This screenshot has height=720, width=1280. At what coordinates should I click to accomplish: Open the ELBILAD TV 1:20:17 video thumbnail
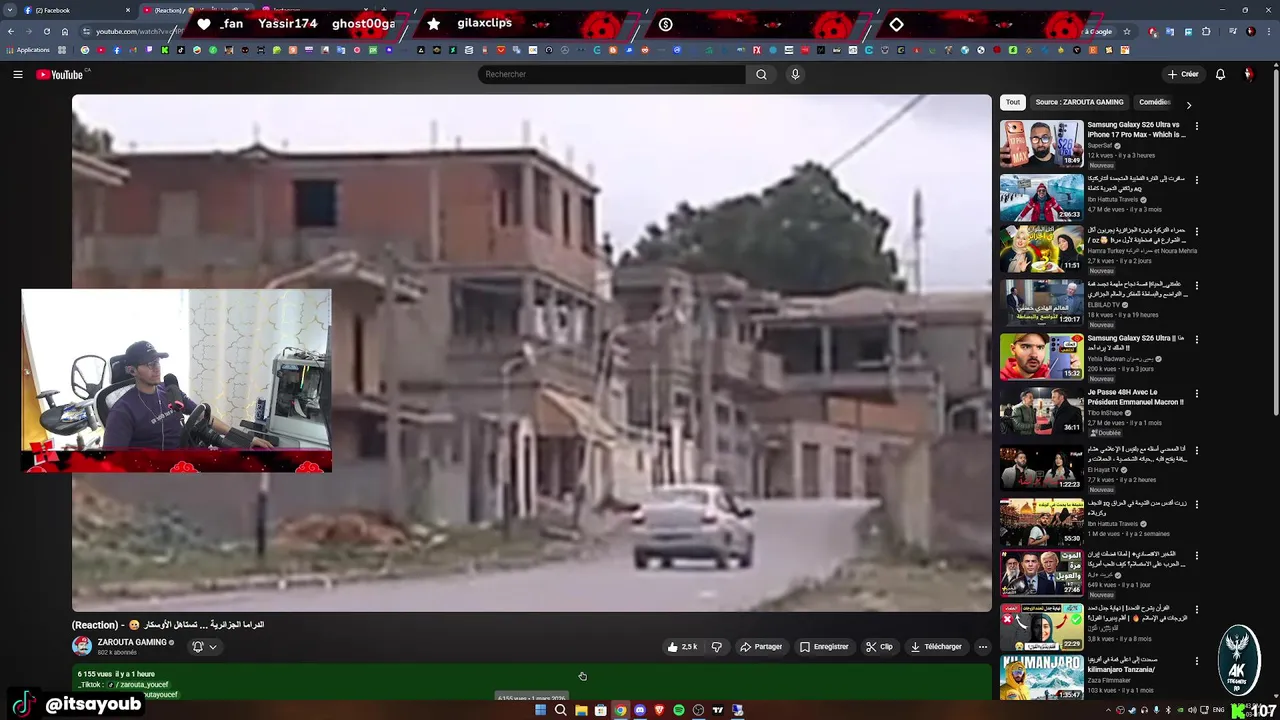coord(1041,303)
